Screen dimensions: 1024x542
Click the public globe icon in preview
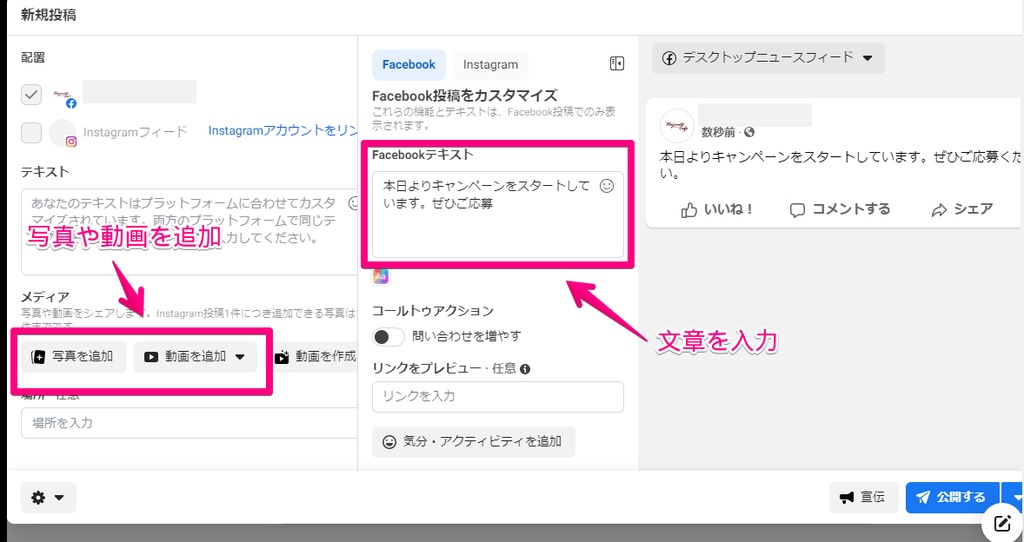[x=749, y=133]
